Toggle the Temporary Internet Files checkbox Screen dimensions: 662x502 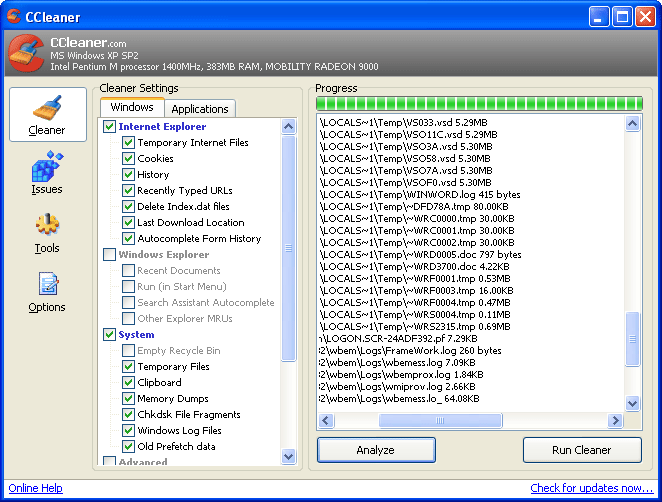pos(128,142)
